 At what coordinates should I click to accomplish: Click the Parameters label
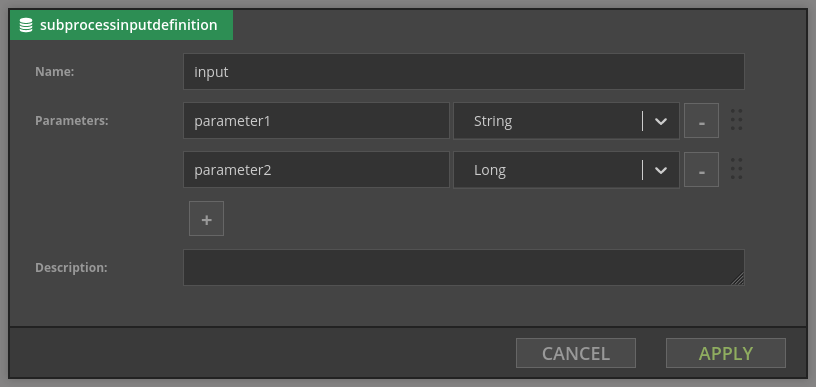coord(72,121)
